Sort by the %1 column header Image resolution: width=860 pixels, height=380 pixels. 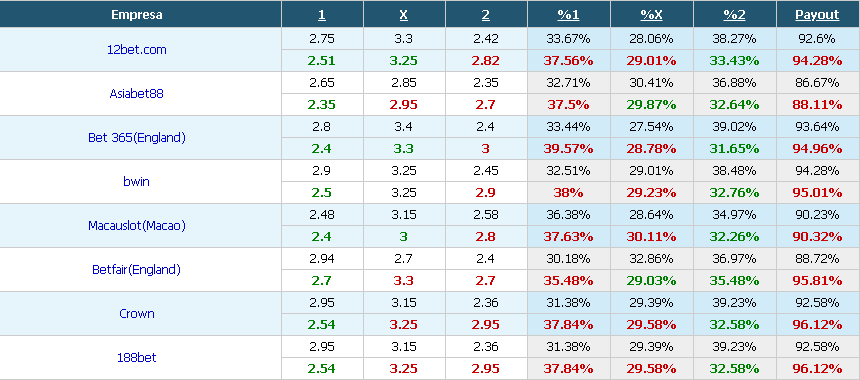(569, 15)
